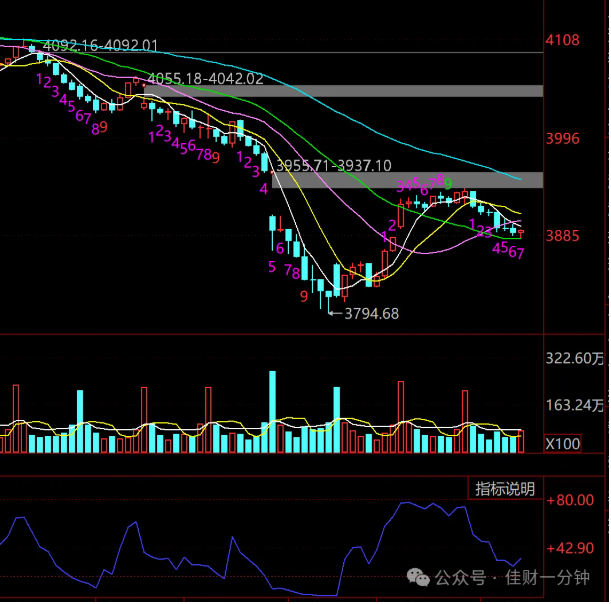611x604 pixels.
Task: Click the 3885 price axis label
Action: coord(562,236)
